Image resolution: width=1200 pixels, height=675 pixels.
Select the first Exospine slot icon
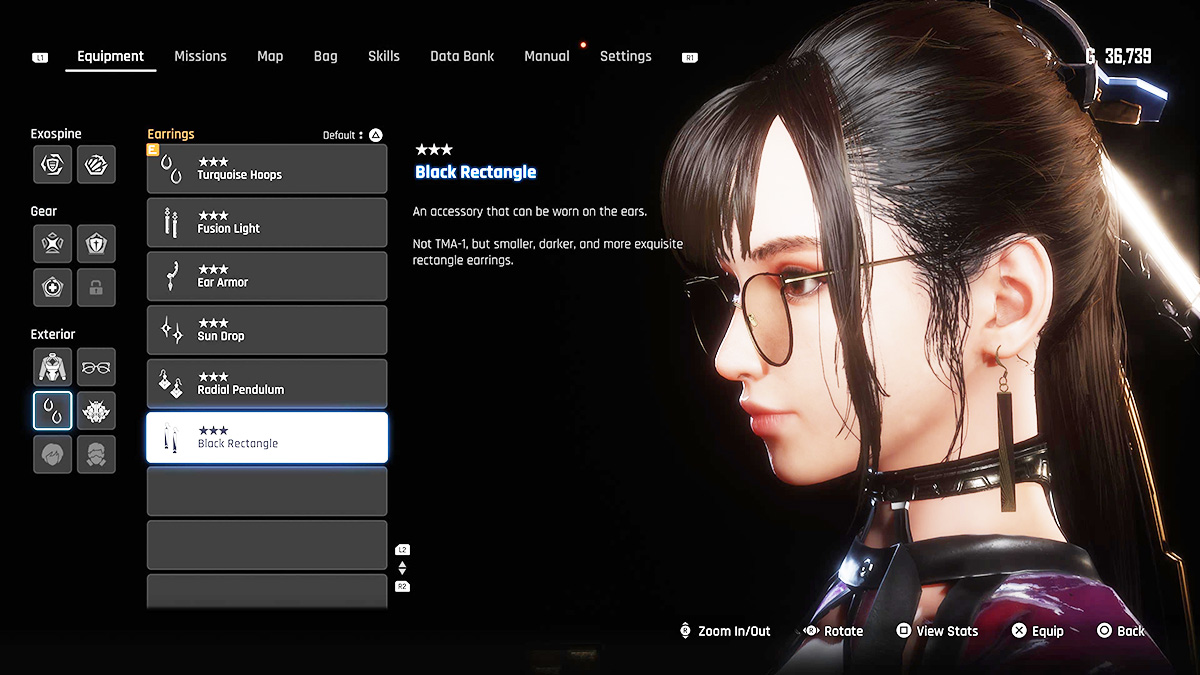pos(52,165)
